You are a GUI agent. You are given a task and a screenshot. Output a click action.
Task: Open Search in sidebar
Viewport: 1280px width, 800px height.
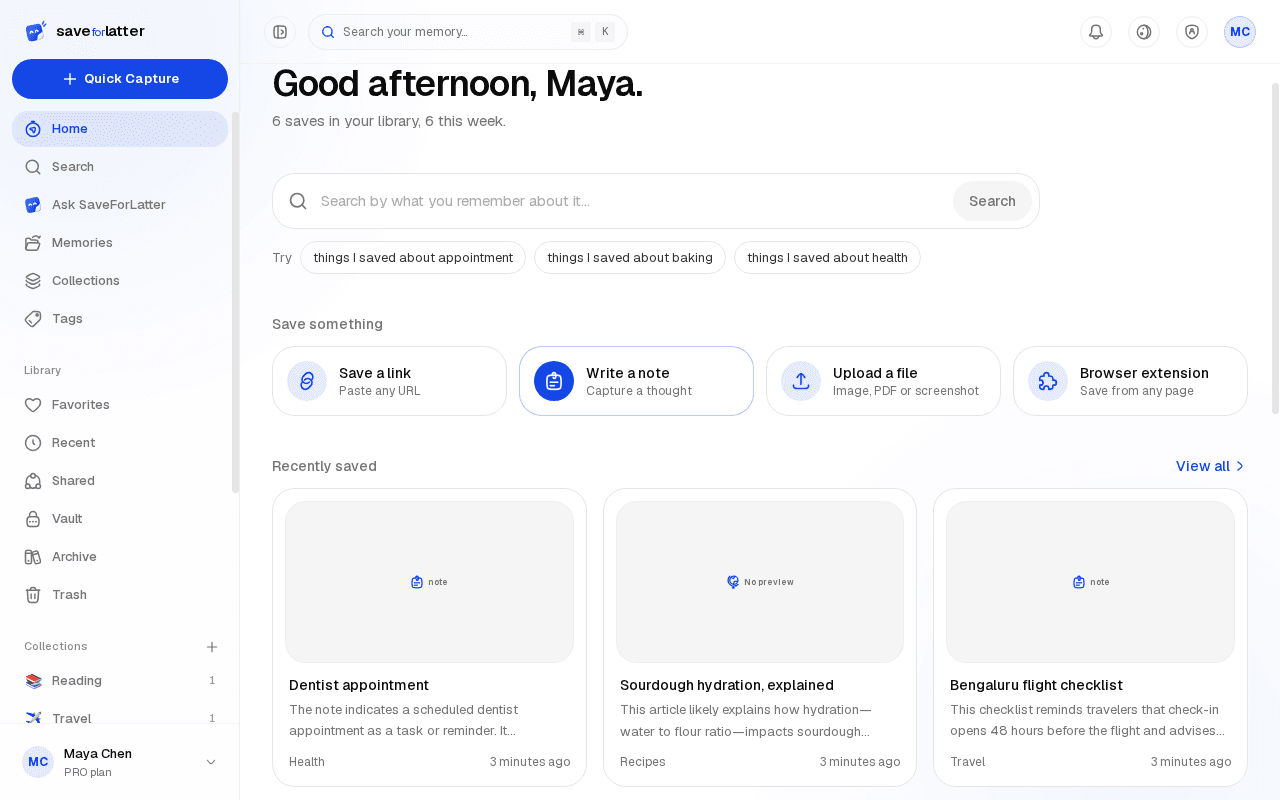coord(120,167)
